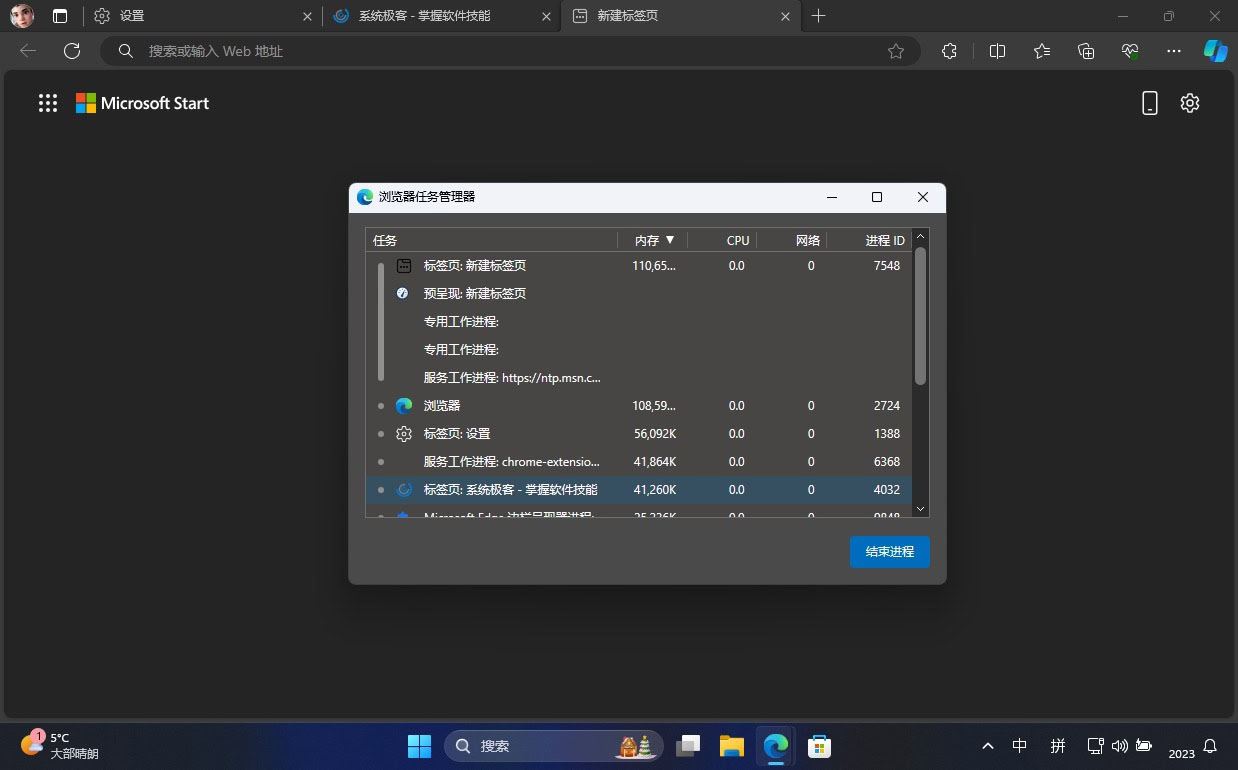
Task: Toggle the 拼 IME mode indicator
Action: (x=1058, y=746)
